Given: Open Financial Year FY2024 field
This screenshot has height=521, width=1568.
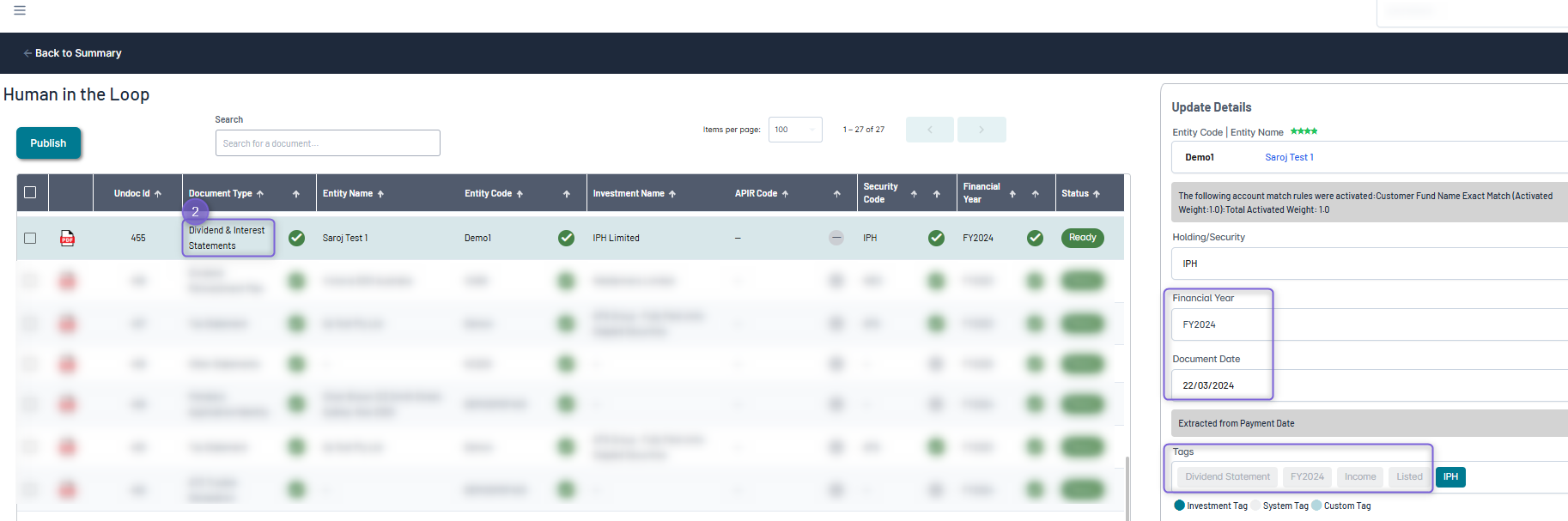Looking at the screenshot, I should [1219, 324].
